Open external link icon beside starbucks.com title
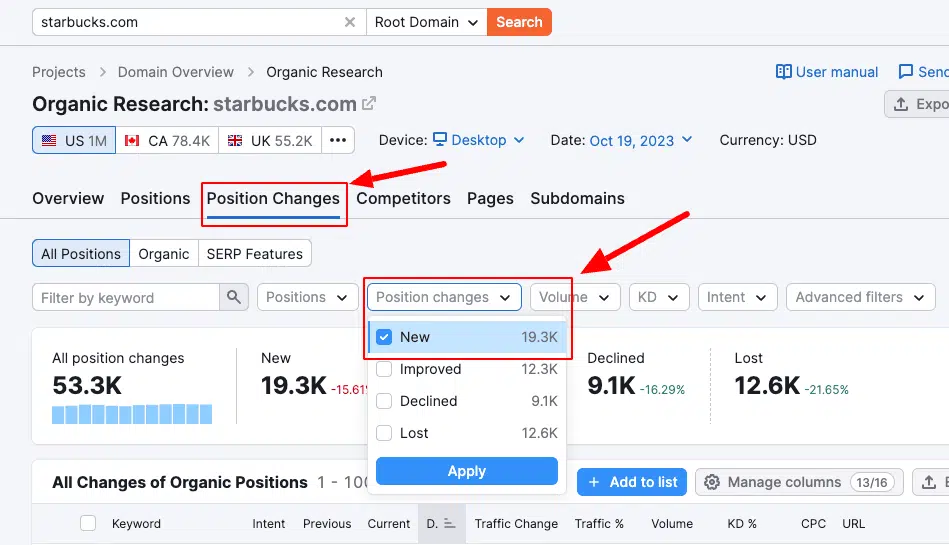The image size is (949, 545). pyautogui.click(x=369, y=104)
